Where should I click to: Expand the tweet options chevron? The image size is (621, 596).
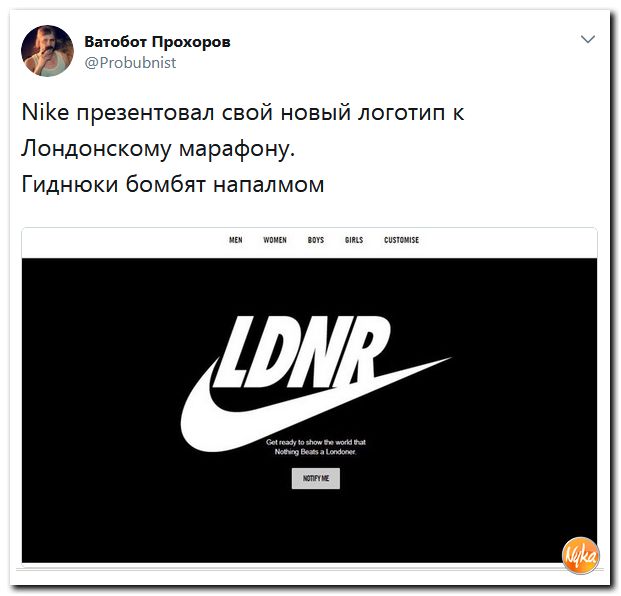[x=588, y=39]
